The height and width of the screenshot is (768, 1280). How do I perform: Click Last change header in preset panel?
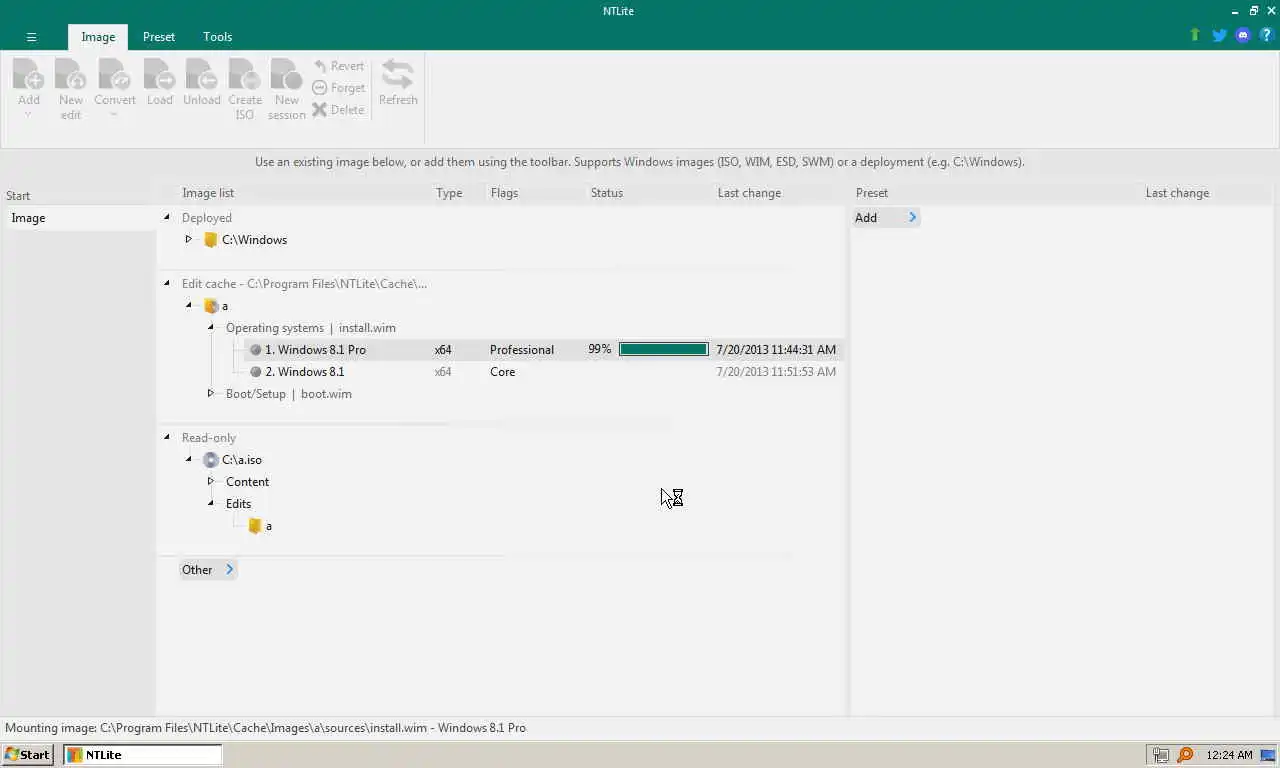(x=1177, y=193)
